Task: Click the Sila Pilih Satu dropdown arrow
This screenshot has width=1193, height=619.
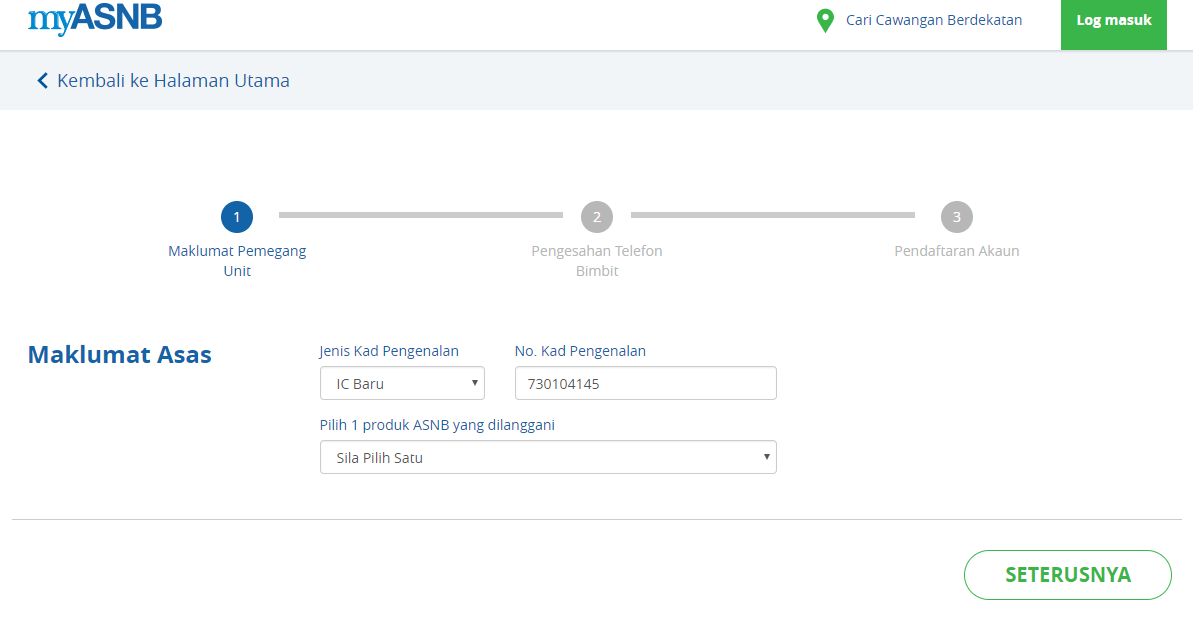Action: point(766,457)
